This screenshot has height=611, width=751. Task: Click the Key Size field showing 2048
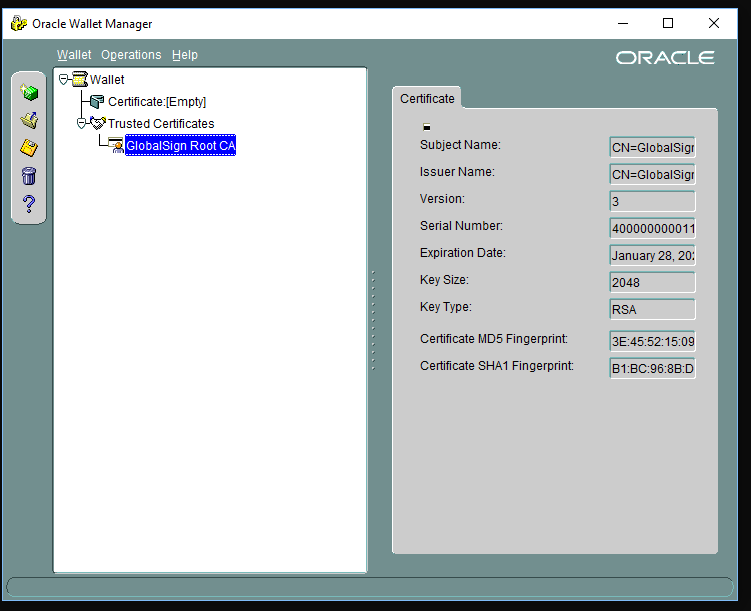coord(652,283)
